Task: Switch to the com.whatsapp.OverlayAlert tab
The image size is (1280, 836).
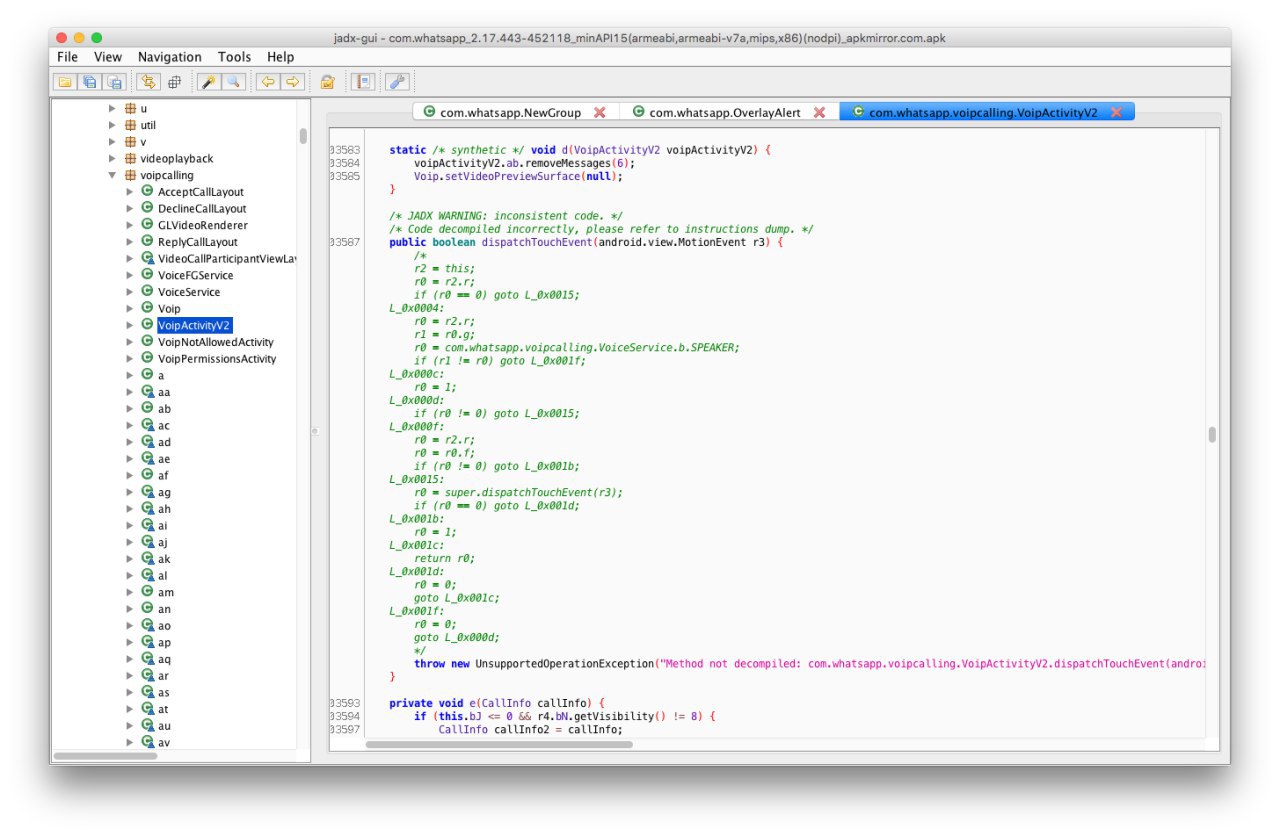Action: coord(729,112)
